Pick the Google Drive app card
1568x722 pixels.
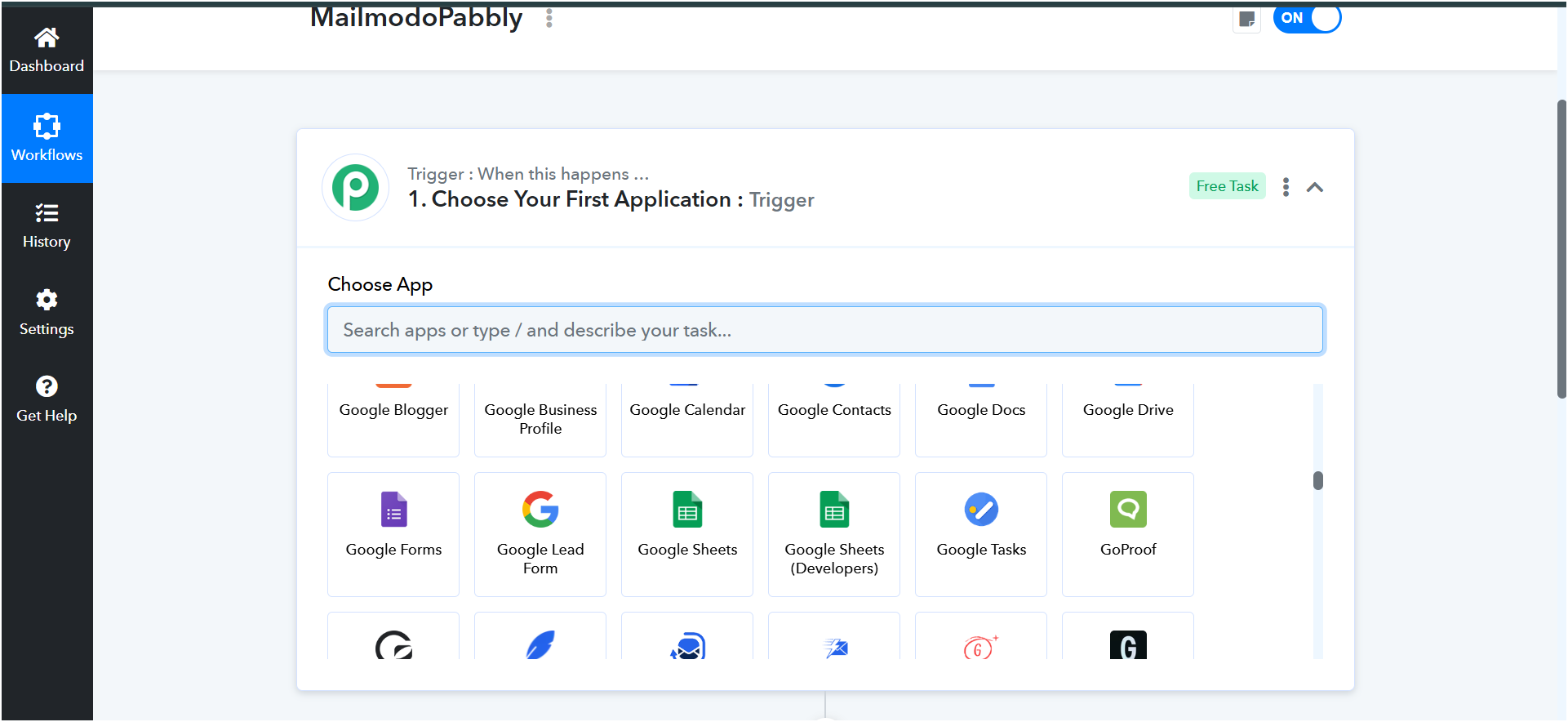coord(1128,420)
